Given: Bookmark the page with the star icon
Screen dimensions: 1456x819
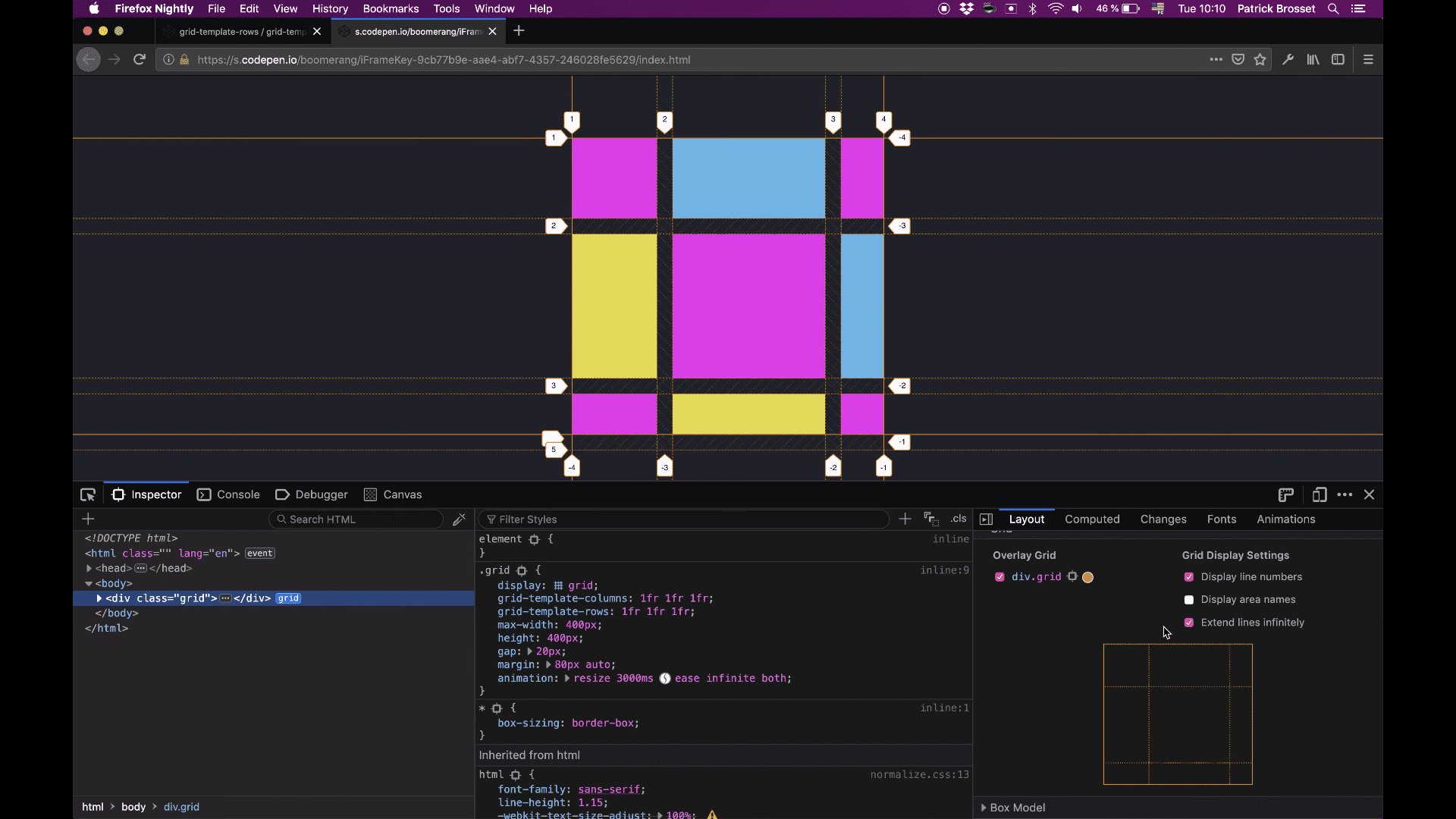Looking at the screenshot, I should point(1260,60).
